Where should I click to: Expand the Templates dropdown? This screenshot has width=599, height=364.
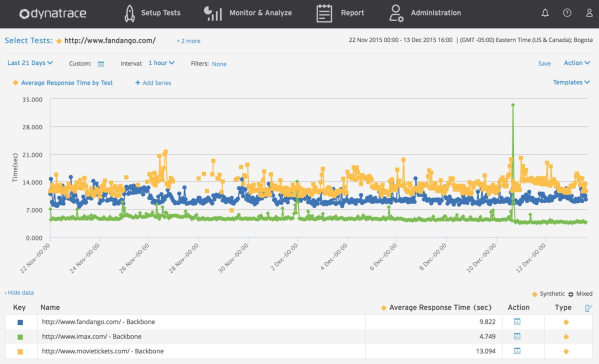point(571,83)
